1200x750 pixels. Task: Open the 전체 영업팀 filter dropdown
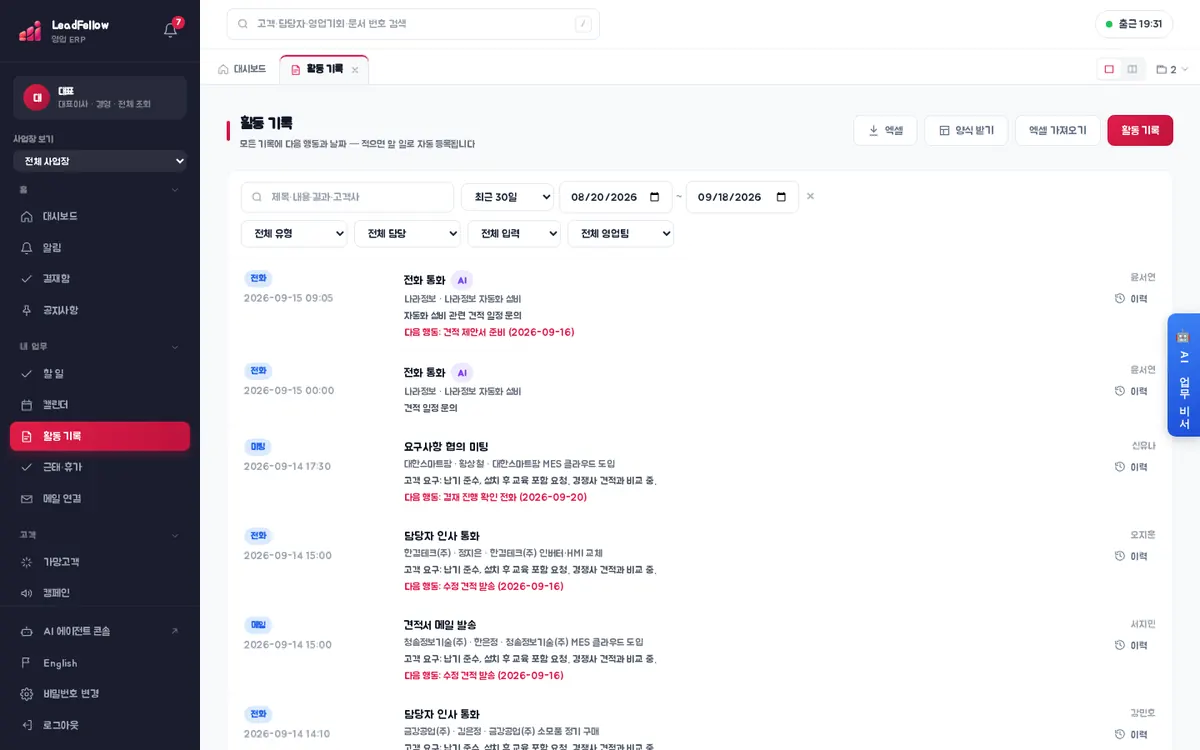click(621, 233)
